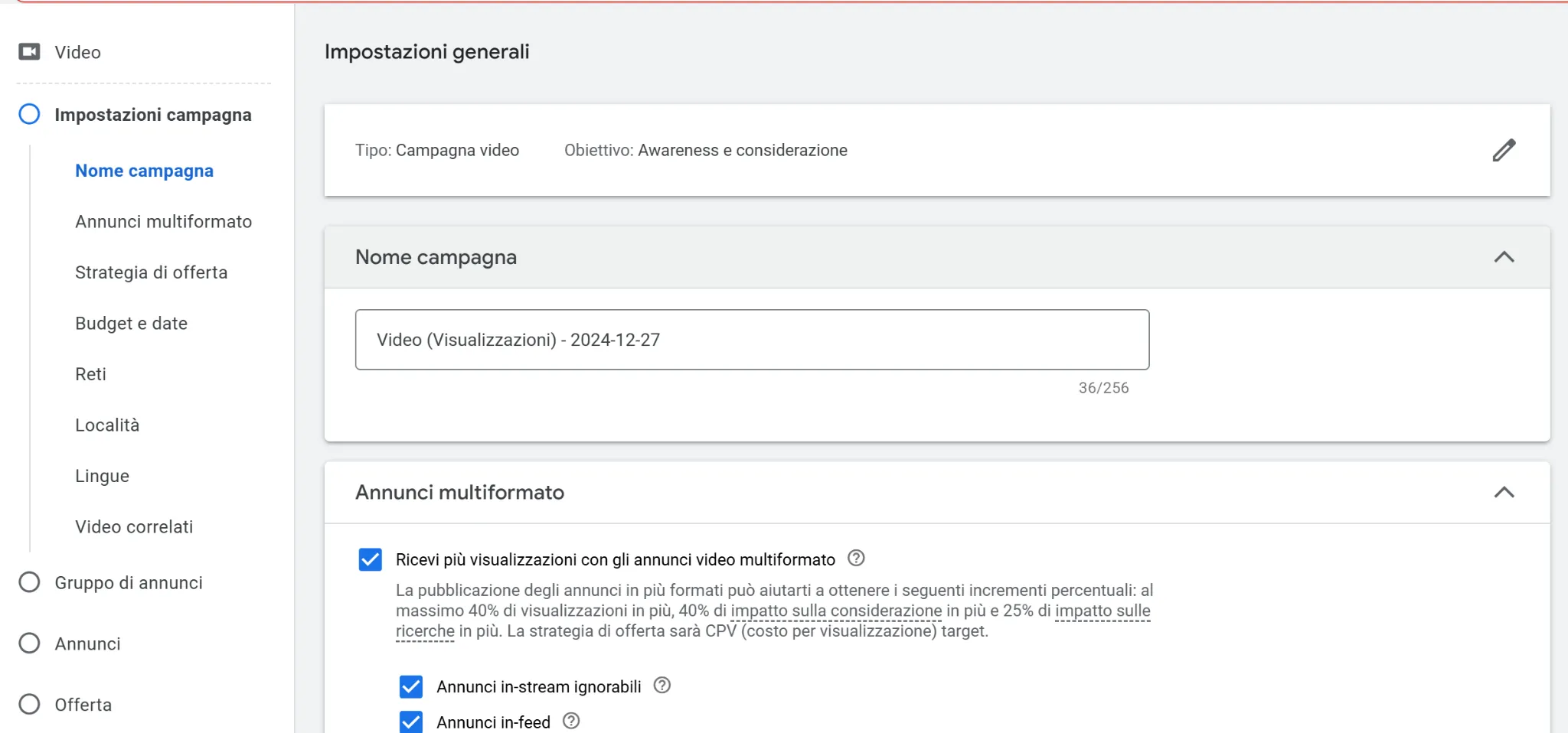Open help for Annunci in-feed

tap(572, 721)
